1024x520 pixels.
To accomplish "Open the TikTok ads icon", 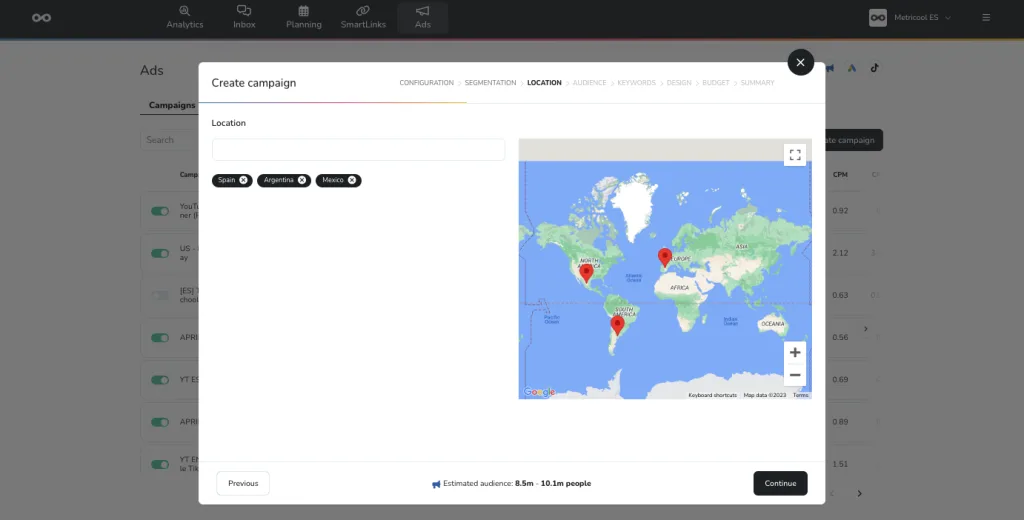I will click(x=874, y=68).
